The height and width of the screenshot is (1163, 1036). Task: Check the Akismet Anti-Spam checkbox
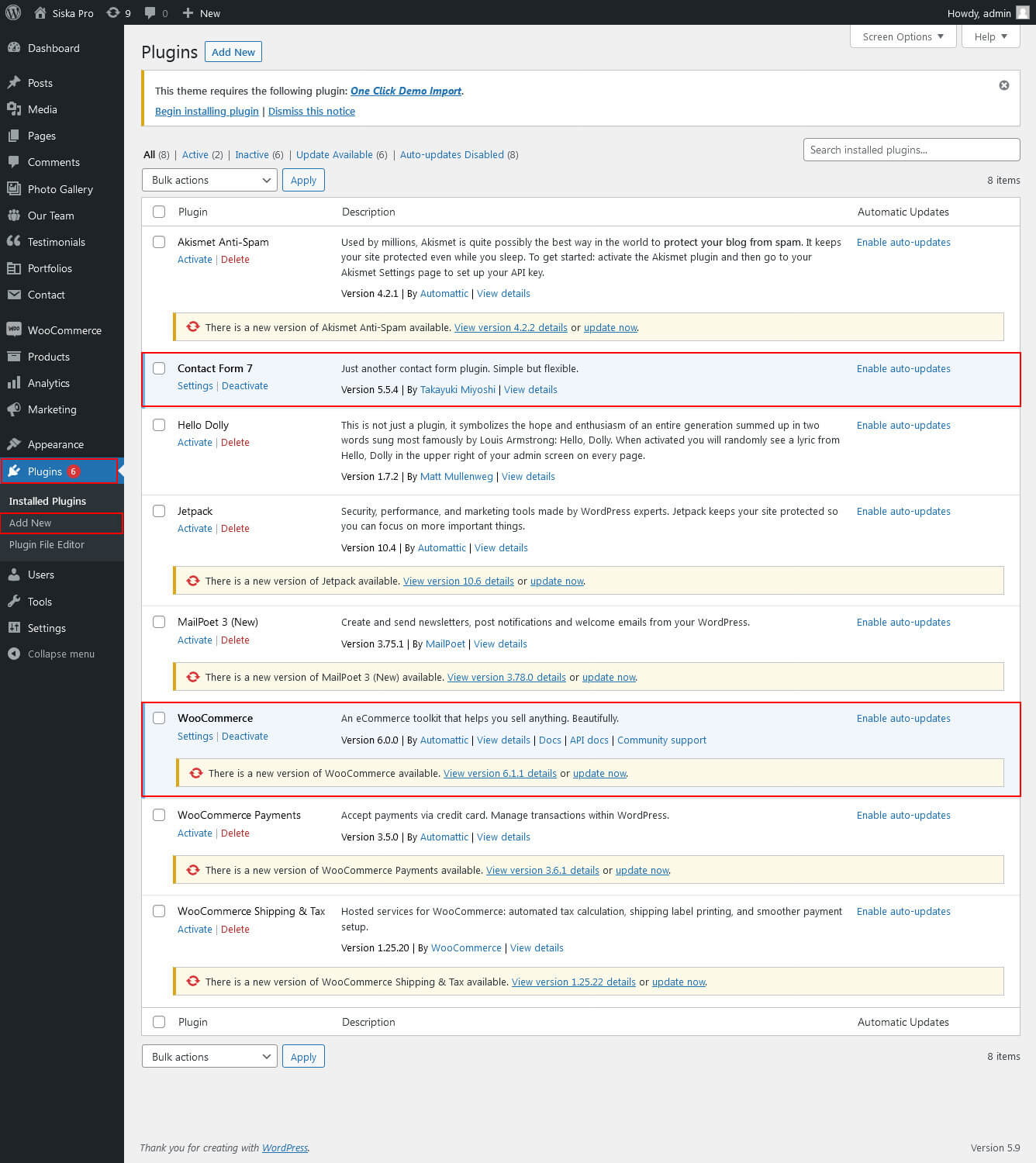[159, 242]
